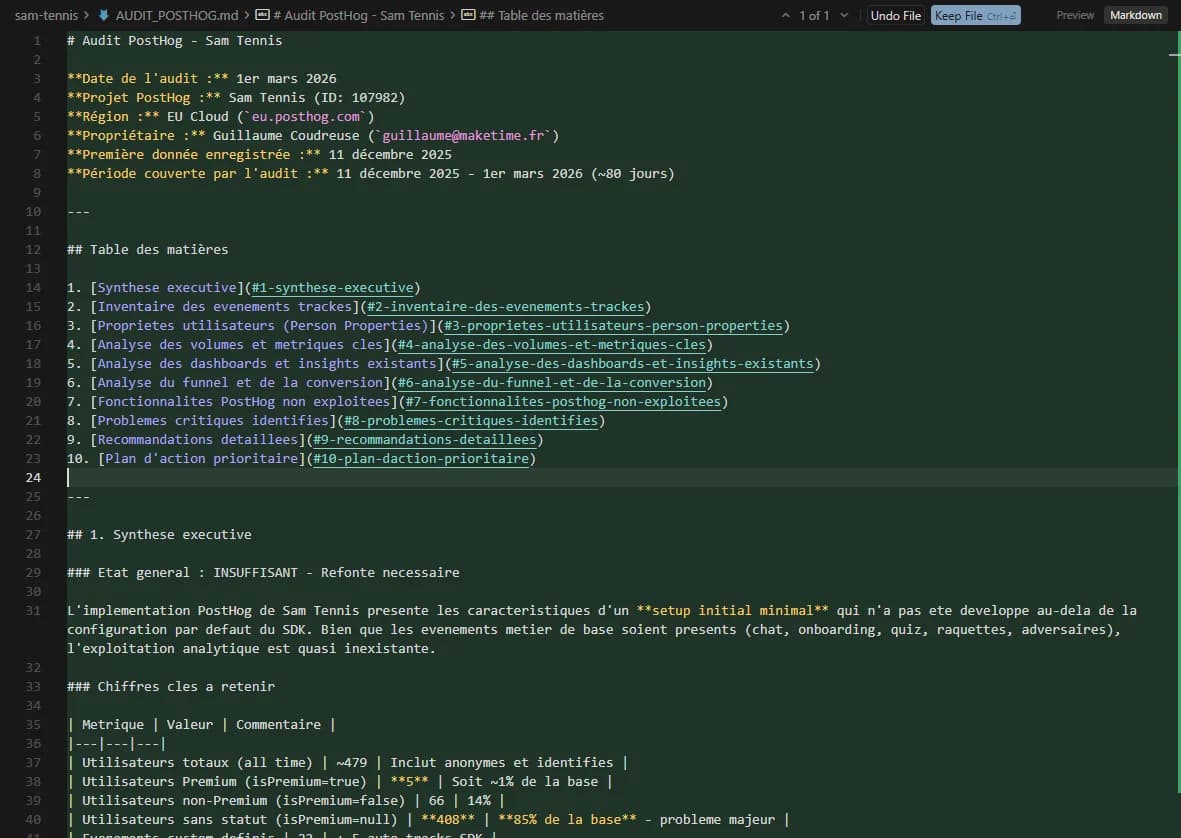Click the '1 of 1' change counter

[814, 15]
